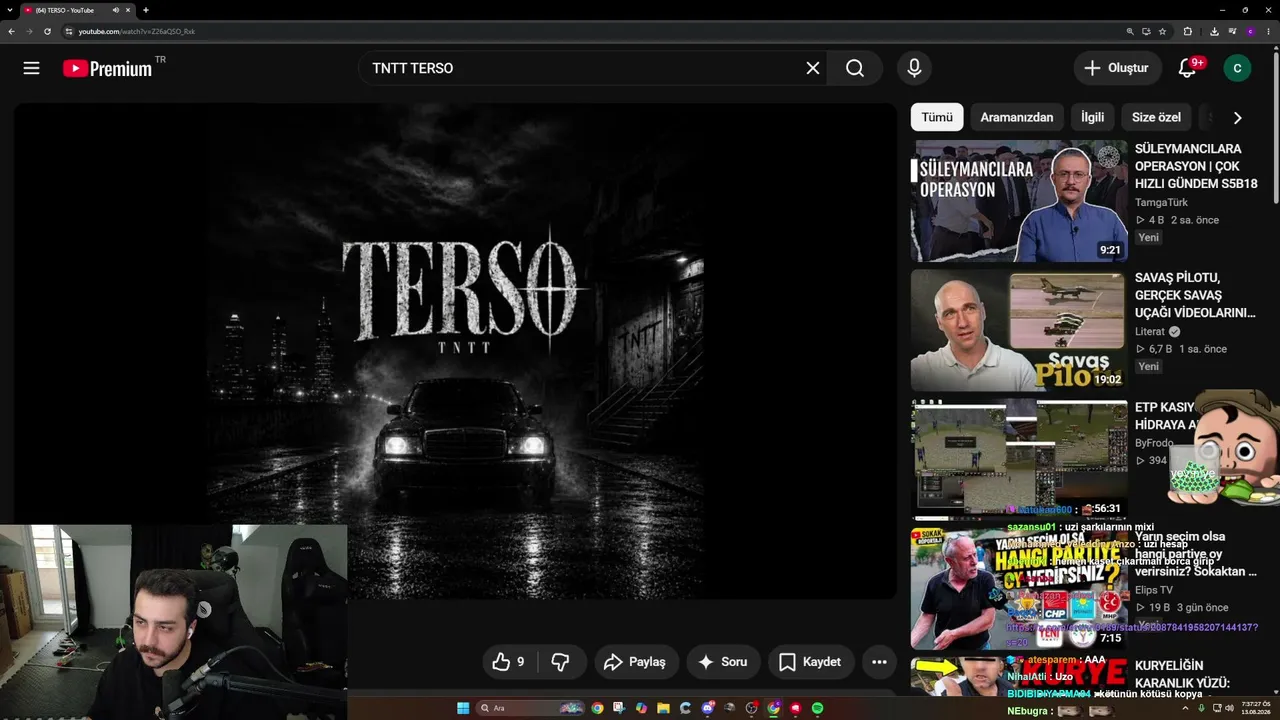Open the SÜLEYMANCILARA OPERASYON video title
1280x720 pixels.
coord(1196,166)
